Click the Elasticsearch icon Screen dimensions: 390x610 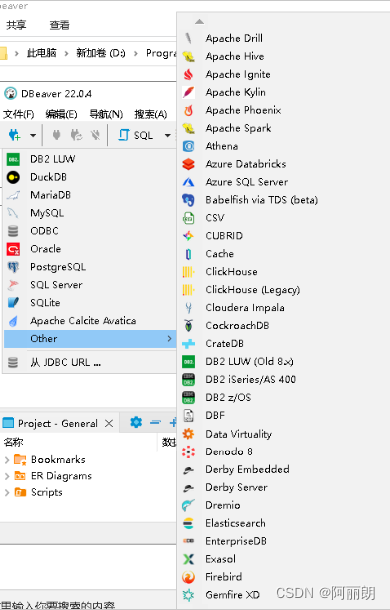[x=188, y=523]
